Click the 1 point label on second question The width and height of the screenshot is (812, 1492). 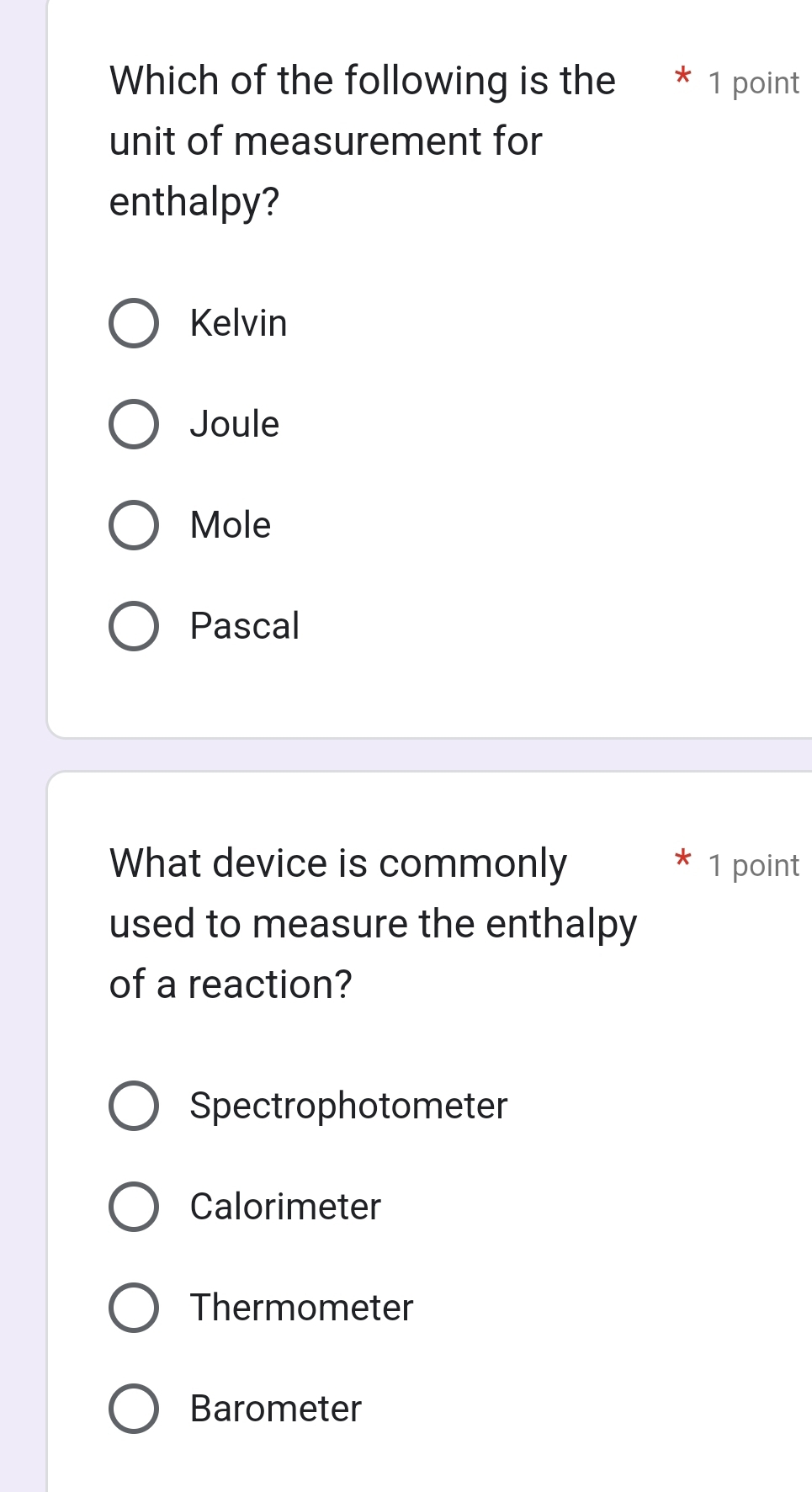click(x=753, y=864)
